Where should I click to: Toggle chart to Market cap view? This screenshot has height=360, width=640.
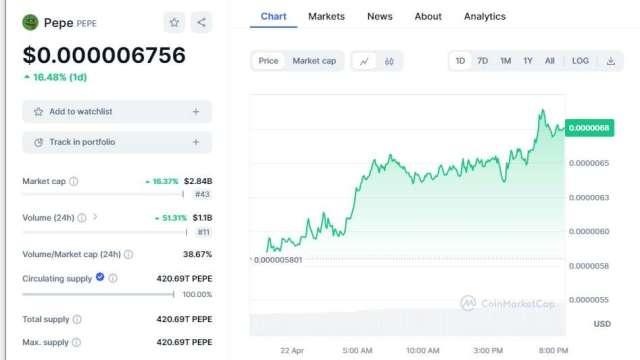coord(314,61)
